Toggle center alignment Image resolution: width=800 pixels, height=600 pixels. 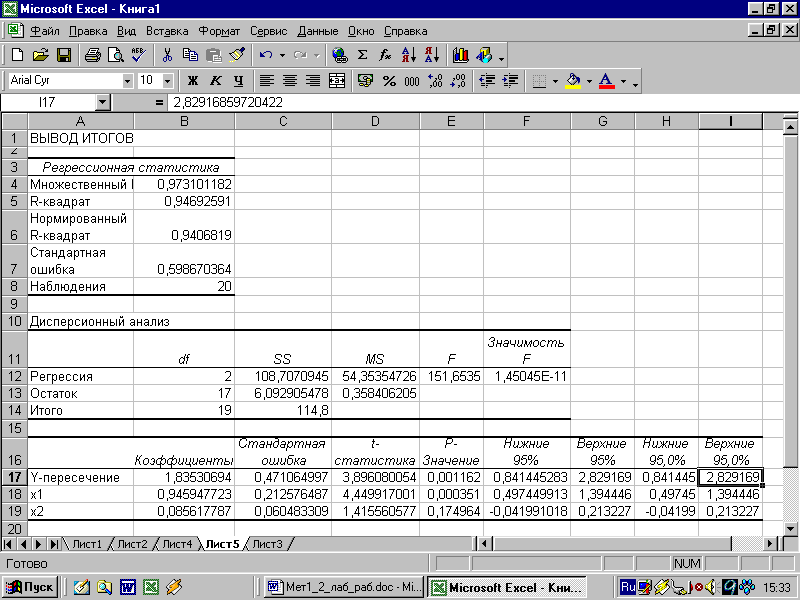click(290, 81)
